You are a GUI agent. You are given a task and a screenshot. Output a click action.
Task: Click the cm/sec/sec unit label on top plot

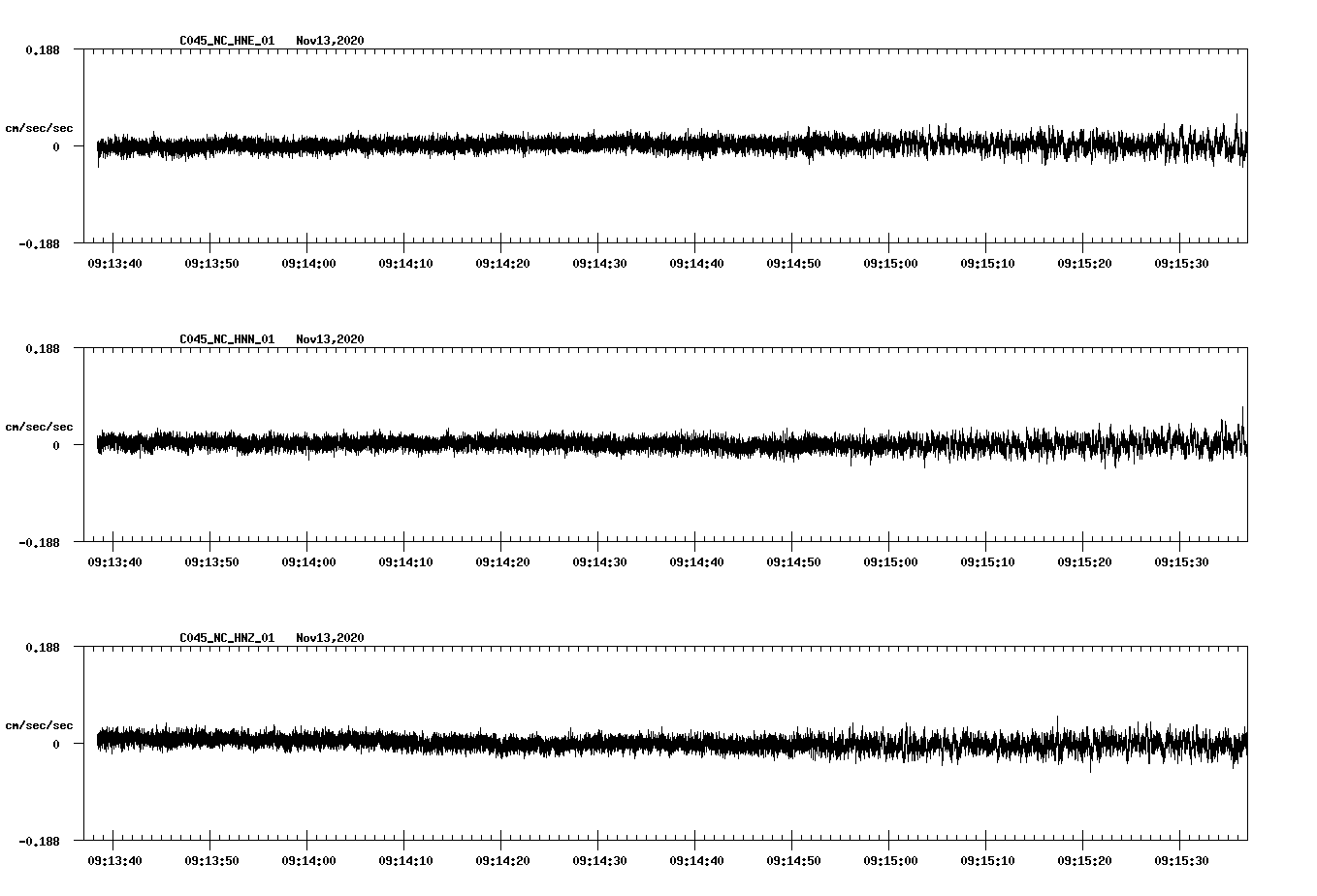pyautogui.click(x=39, y=127)
